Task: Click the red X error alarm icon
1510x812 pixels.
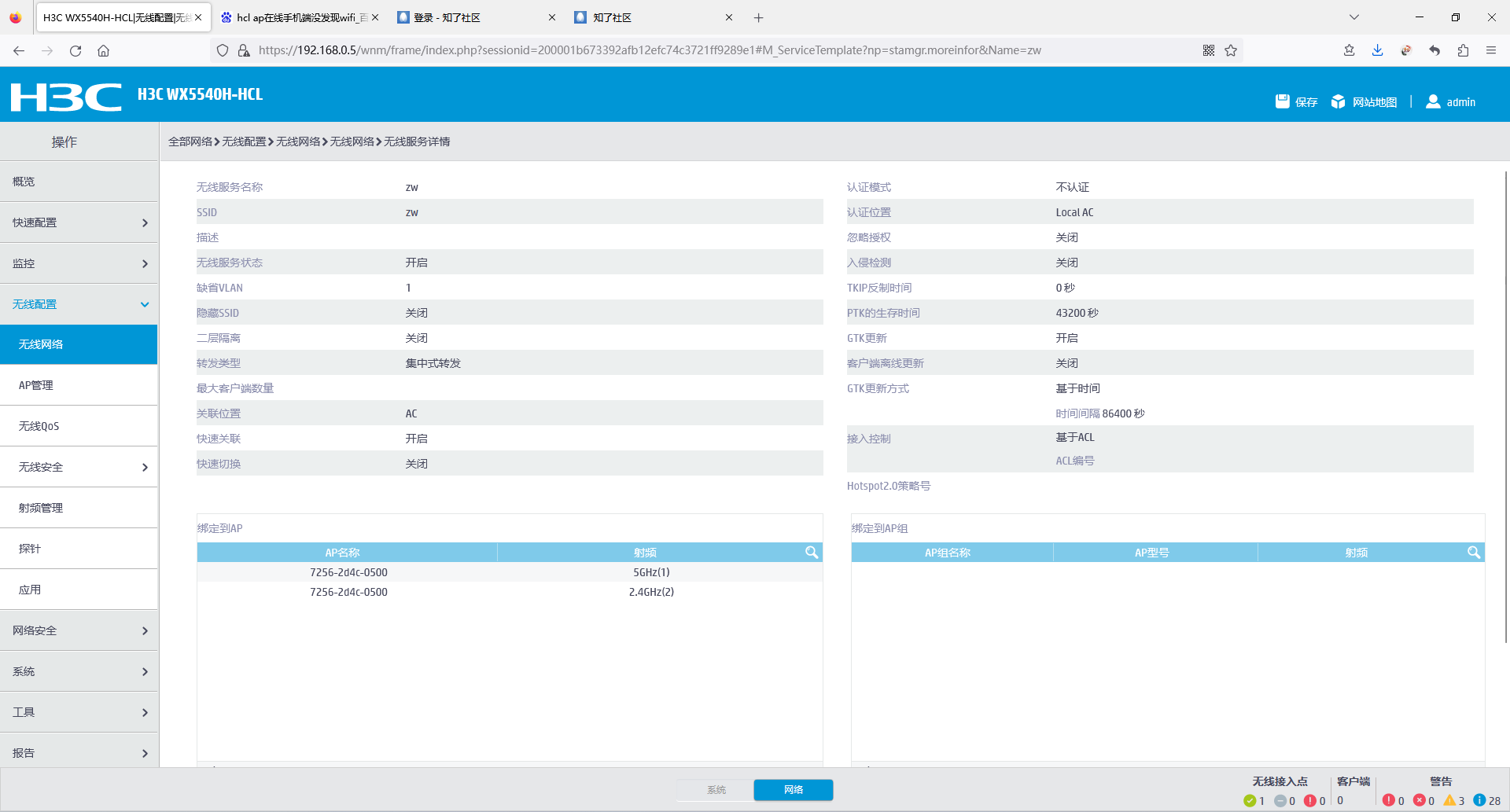Action: click(1420, 801)
